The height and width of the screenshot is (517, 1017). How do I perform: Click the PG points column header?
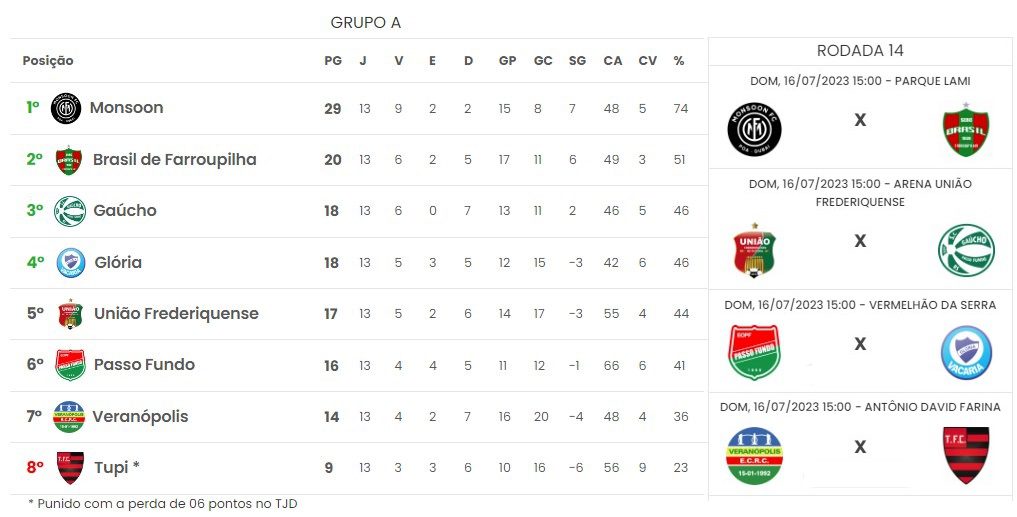pyautogui.click(x=333, y=61)
